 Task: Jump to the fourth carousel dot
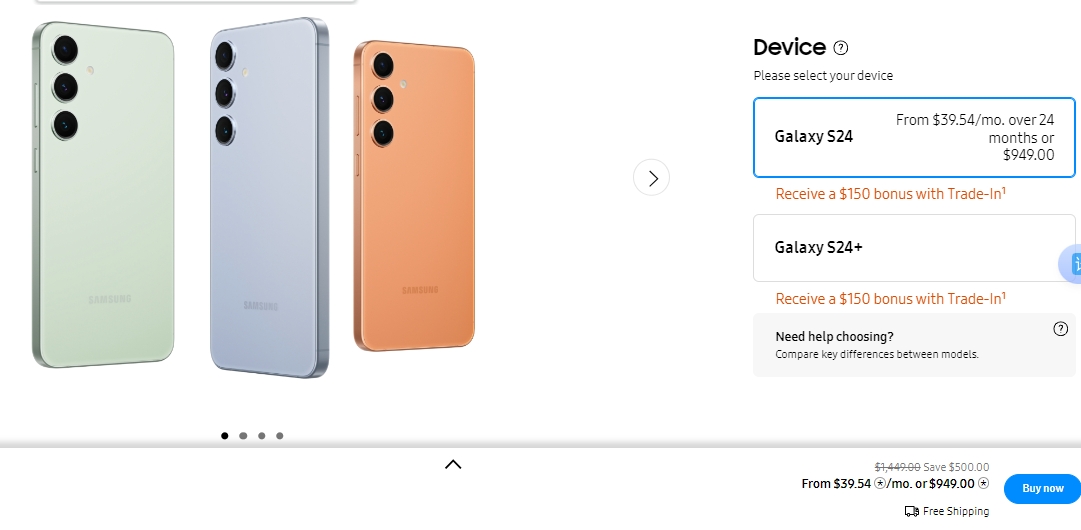click(279, 436)
